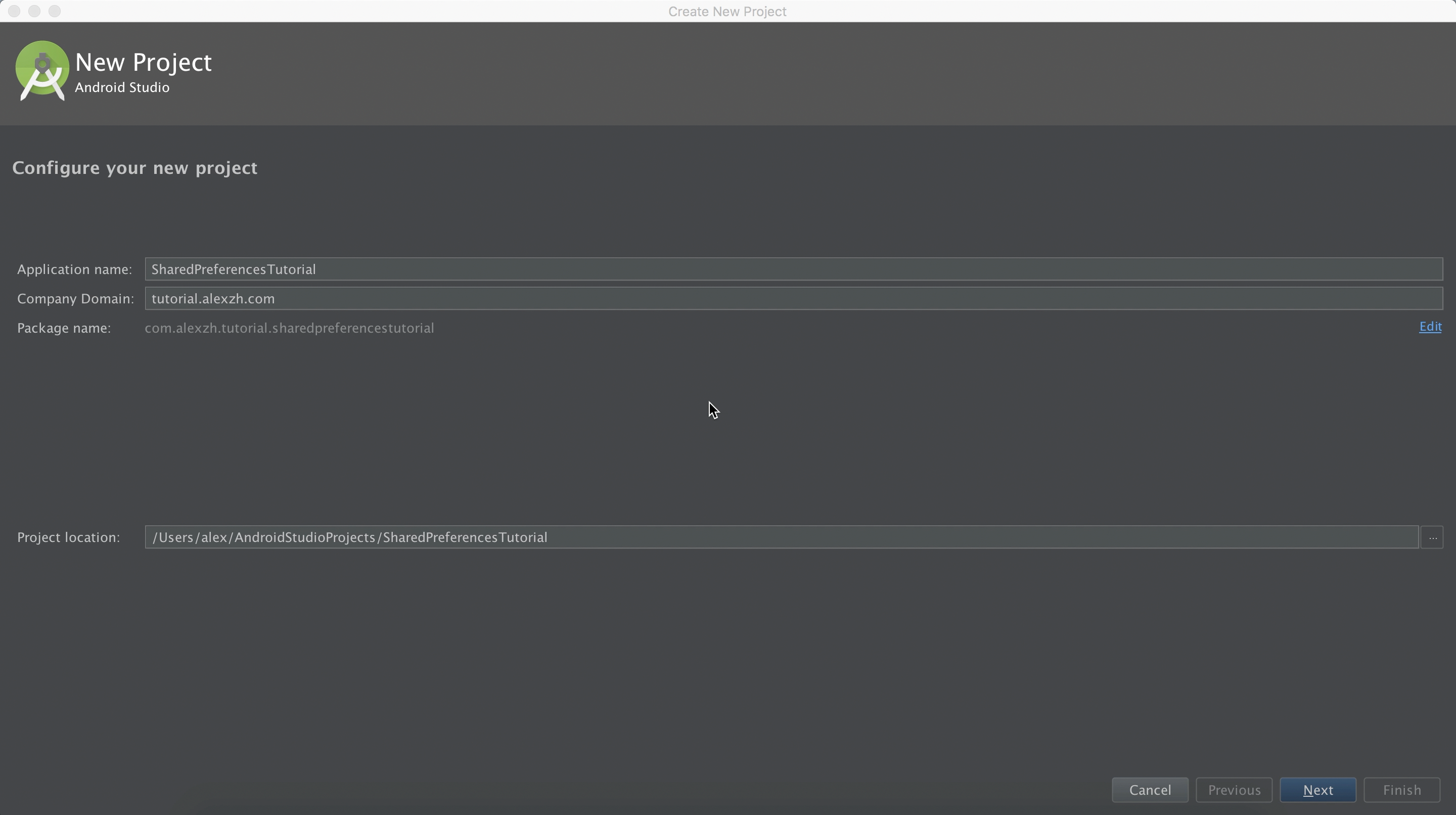Click the red close window button

pyautogui.click(x=14, y=11)
